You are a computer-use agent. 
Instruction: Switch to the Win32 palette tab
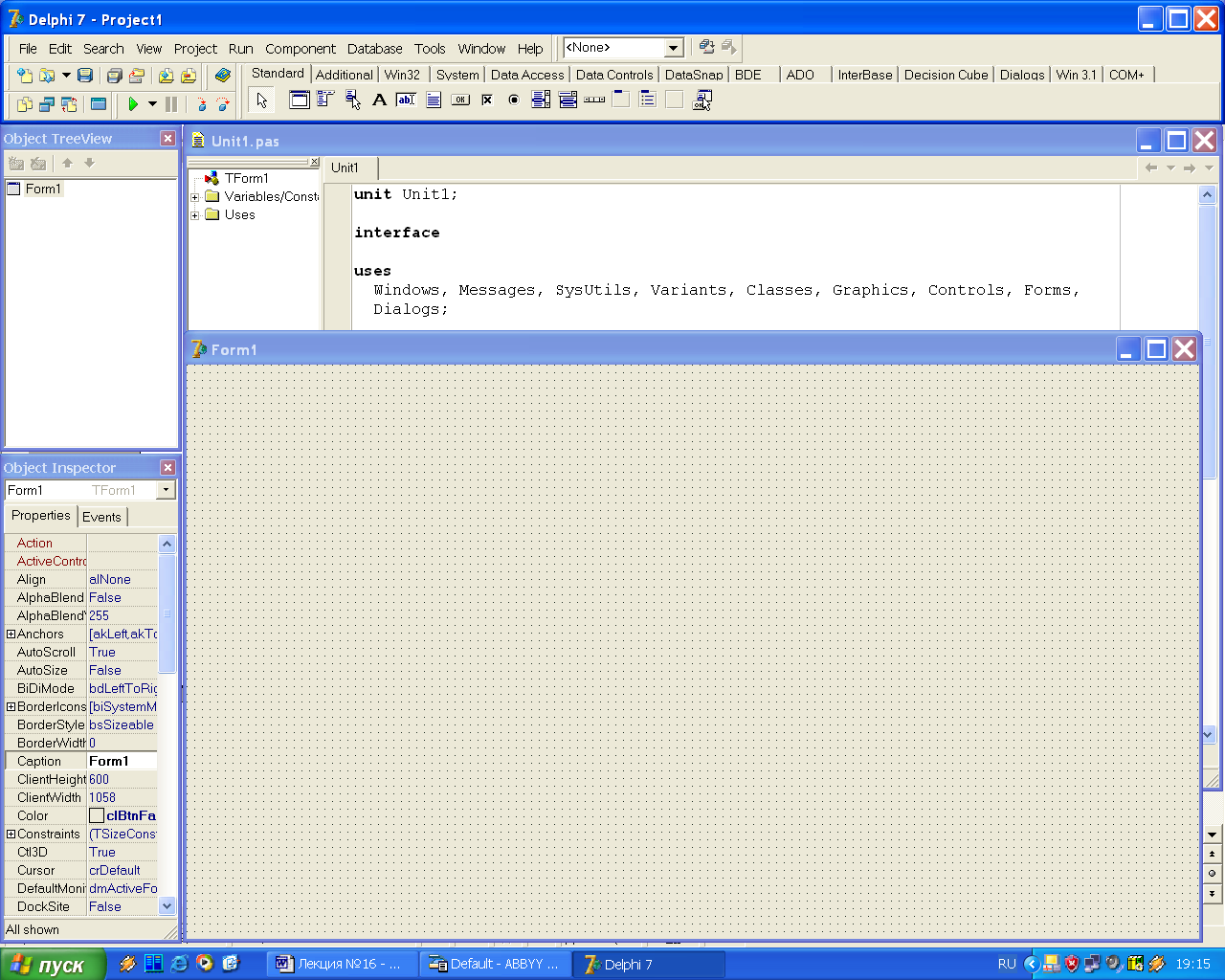coord(402,75)
